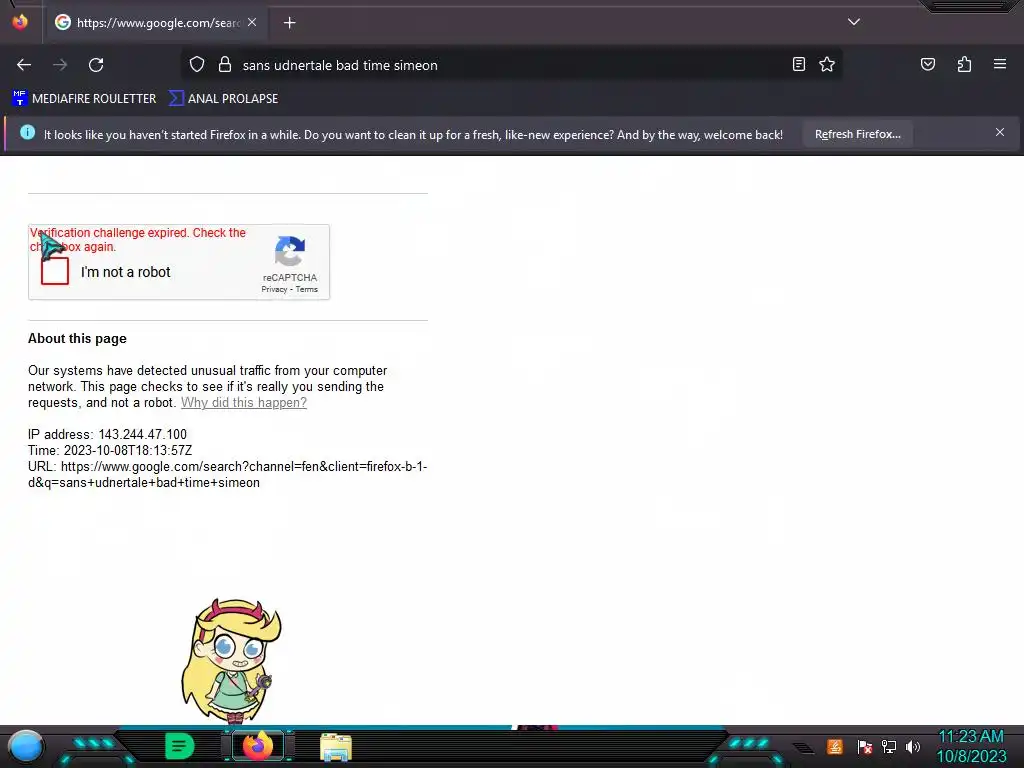Click the taskbar clock 11:23 AM

click(x=971, y=737)
